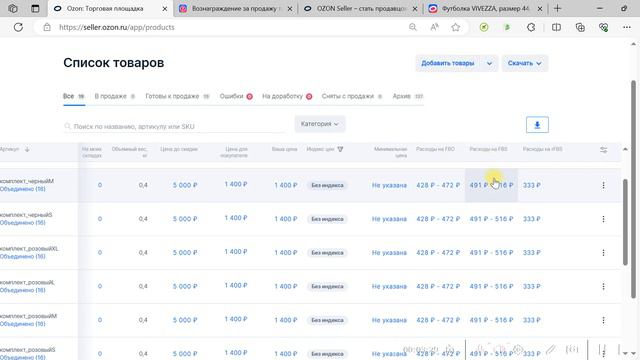
Task: Open Объединено (16) link under комплект_розовыйM
Action: pos(23,324)
